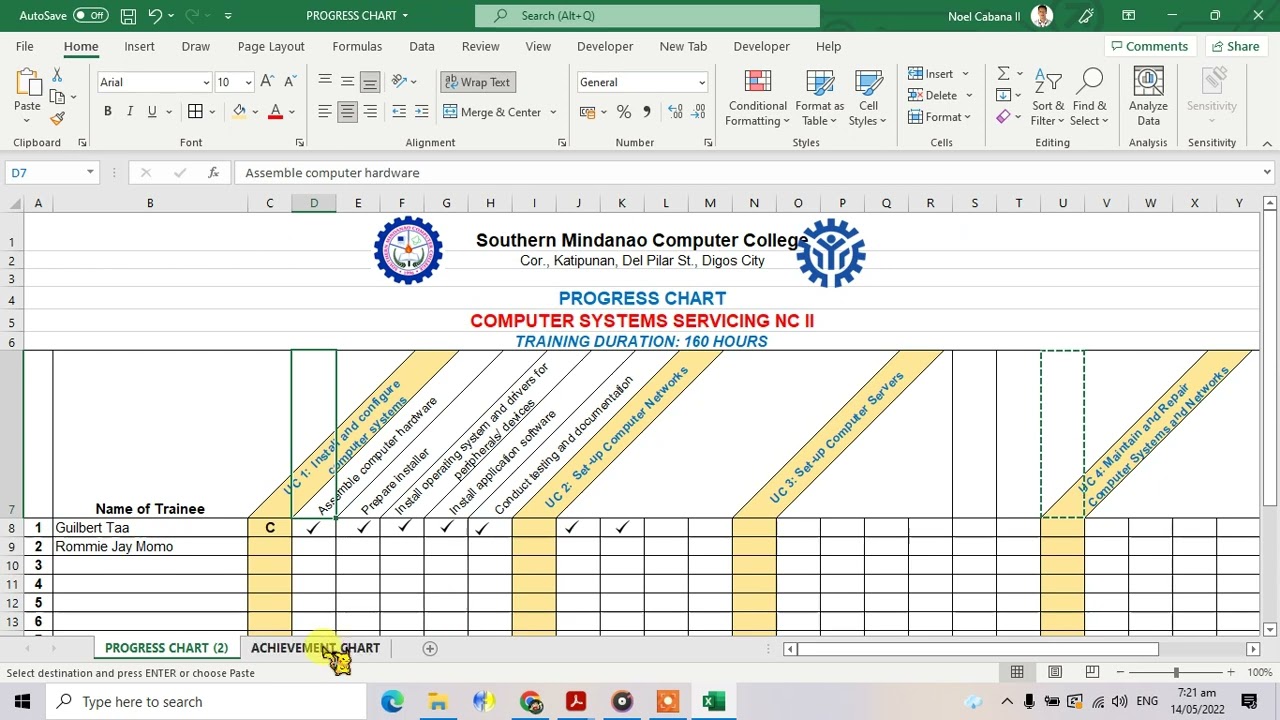Click the Undo arrow icon

[155, 16]
